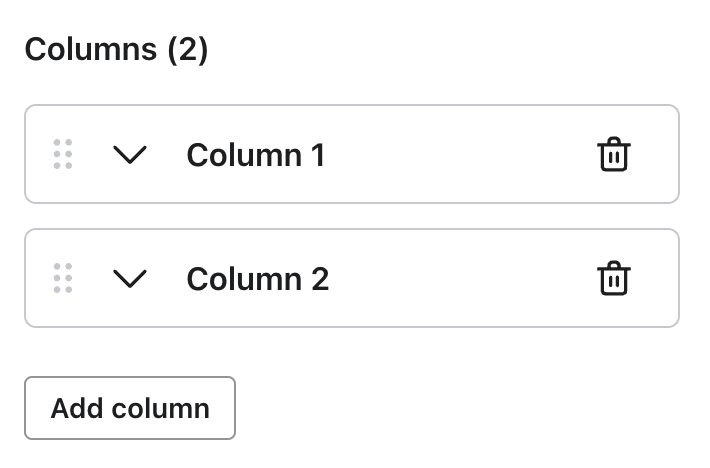Screen dimensions: 710x468
Task: Click empty space in Column 1 row
Action: point(460,155)
